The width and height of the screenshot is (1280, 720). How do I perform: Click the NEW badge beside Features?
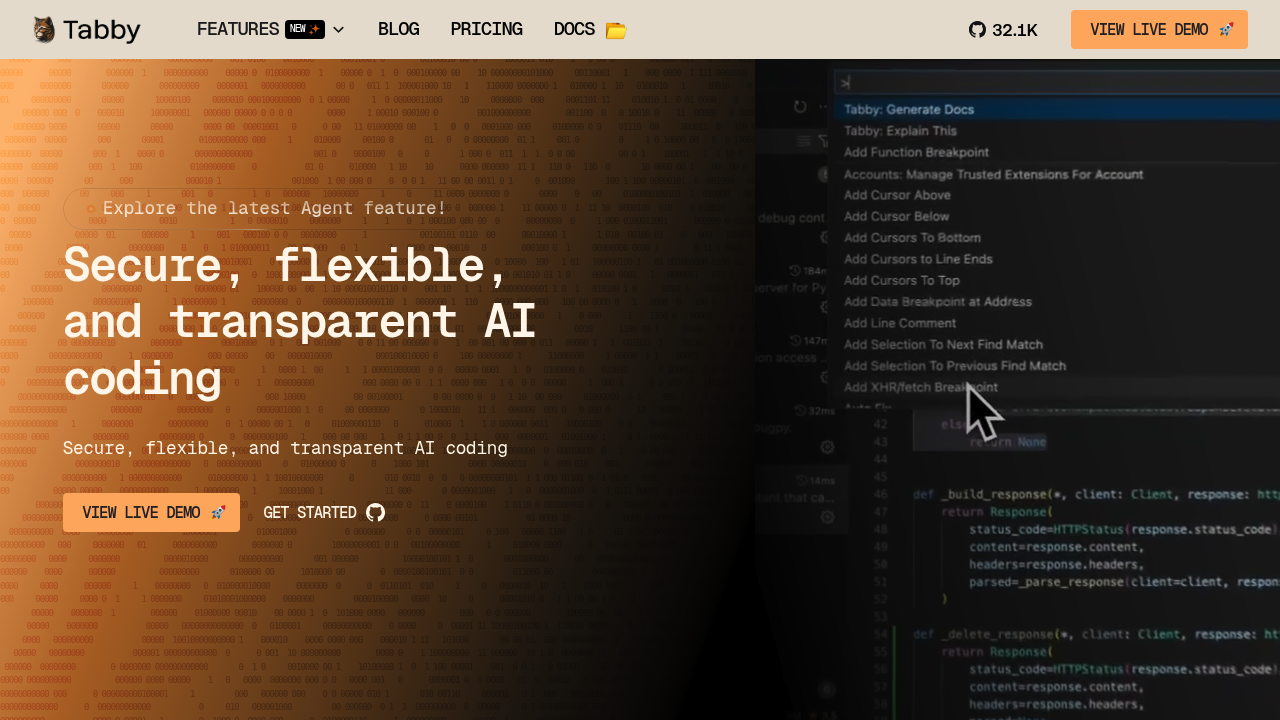(x=304, y=29)
